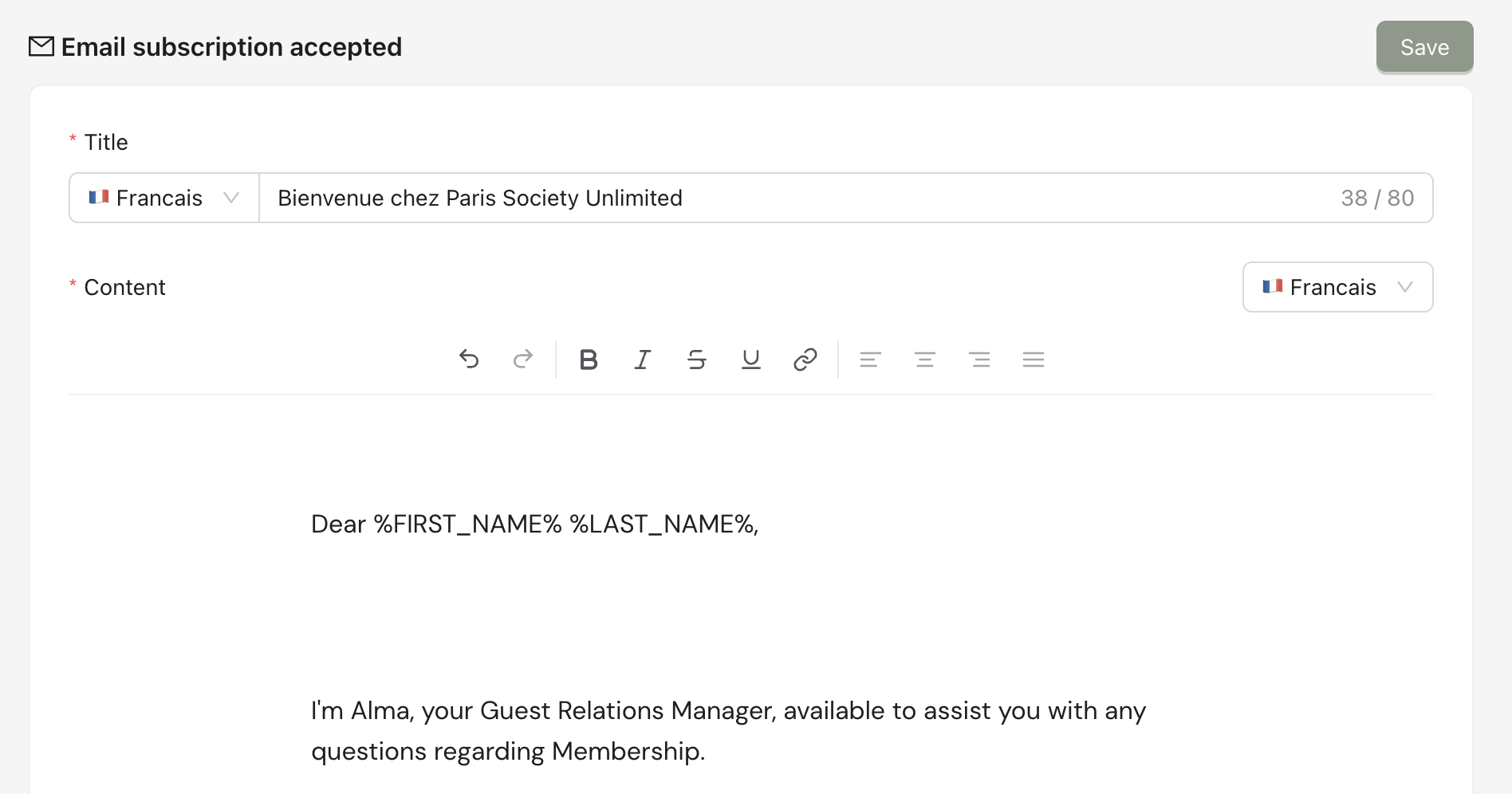Save the email template
This screenshot has height=794, width=1512.
point(1424,47)
